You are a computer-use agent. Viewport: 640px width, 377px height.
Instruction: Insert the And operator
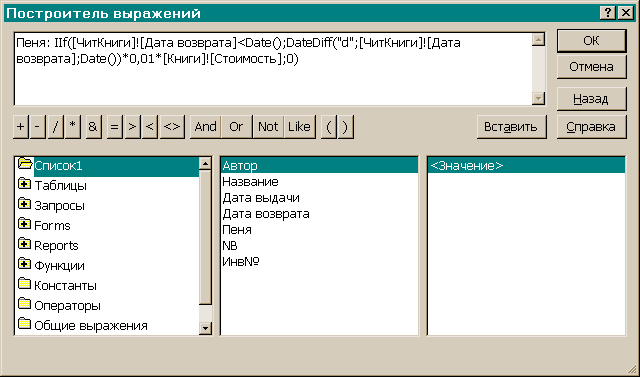pyautogui.click(x=205, y=127)
